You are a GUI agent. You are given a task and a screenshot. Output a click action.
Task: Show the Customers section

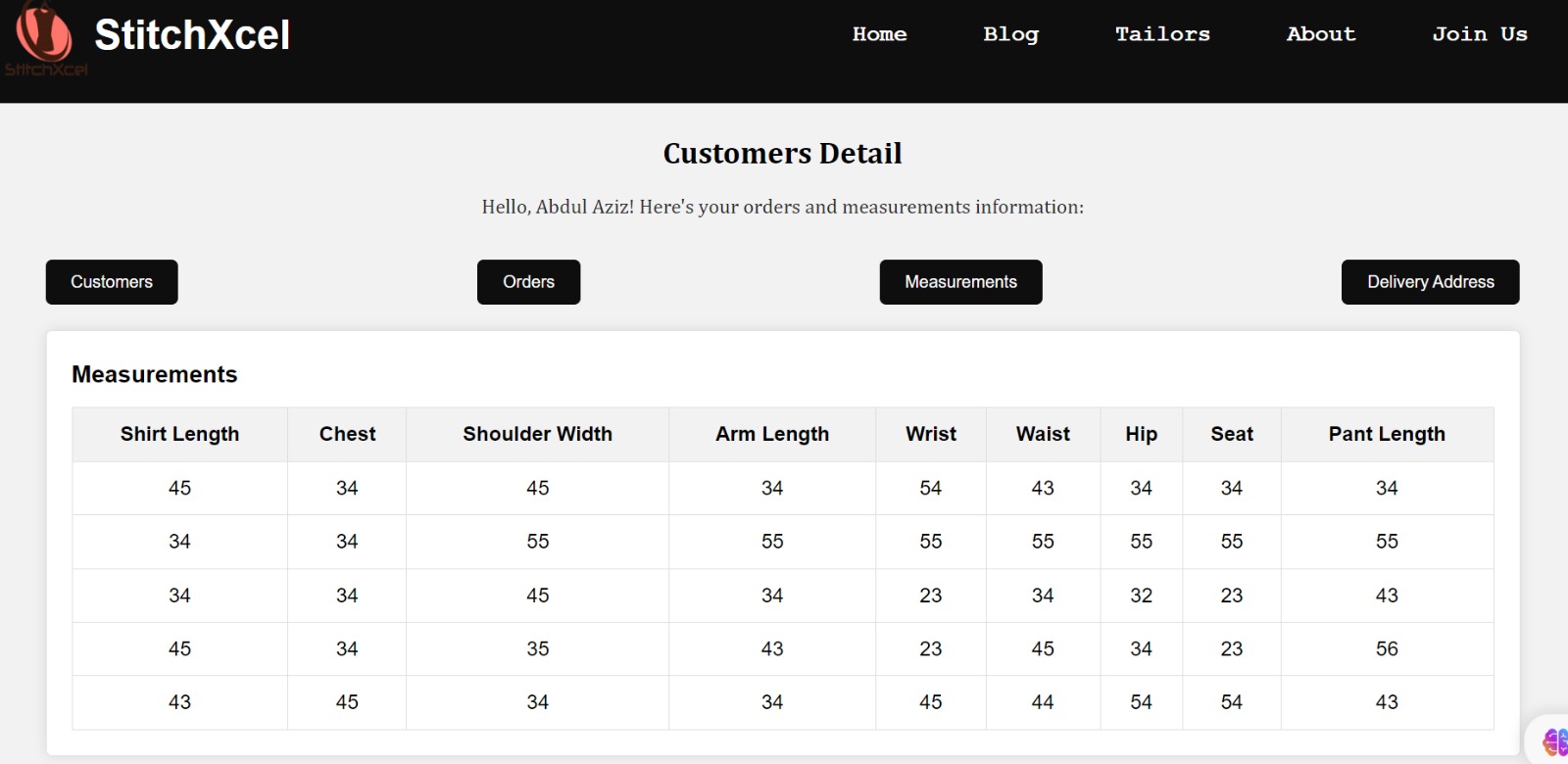[x=112, y=282]
